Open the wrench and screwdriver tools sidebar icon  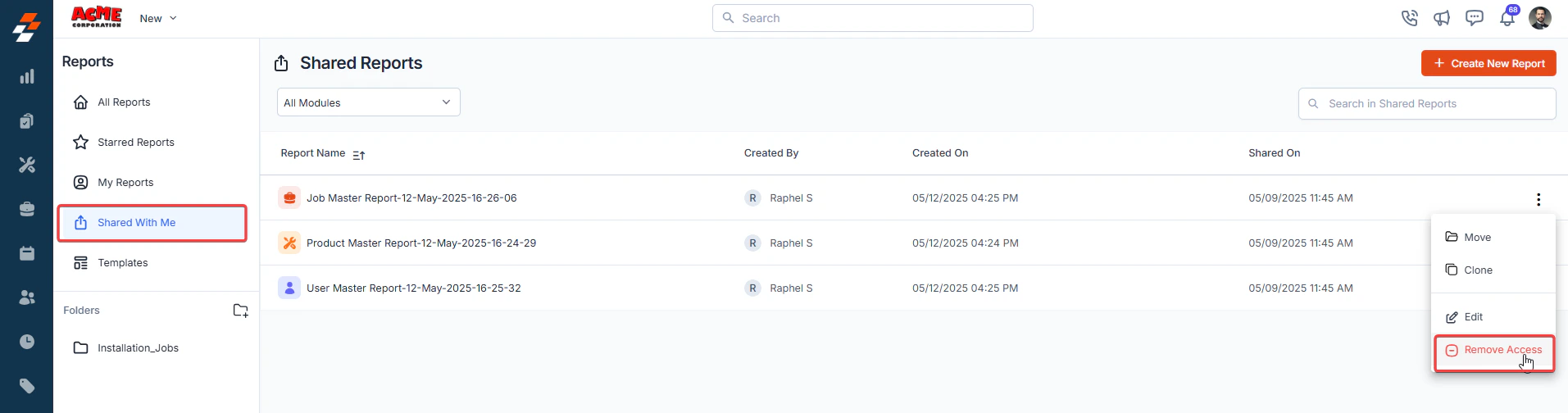tap(27, 165)
